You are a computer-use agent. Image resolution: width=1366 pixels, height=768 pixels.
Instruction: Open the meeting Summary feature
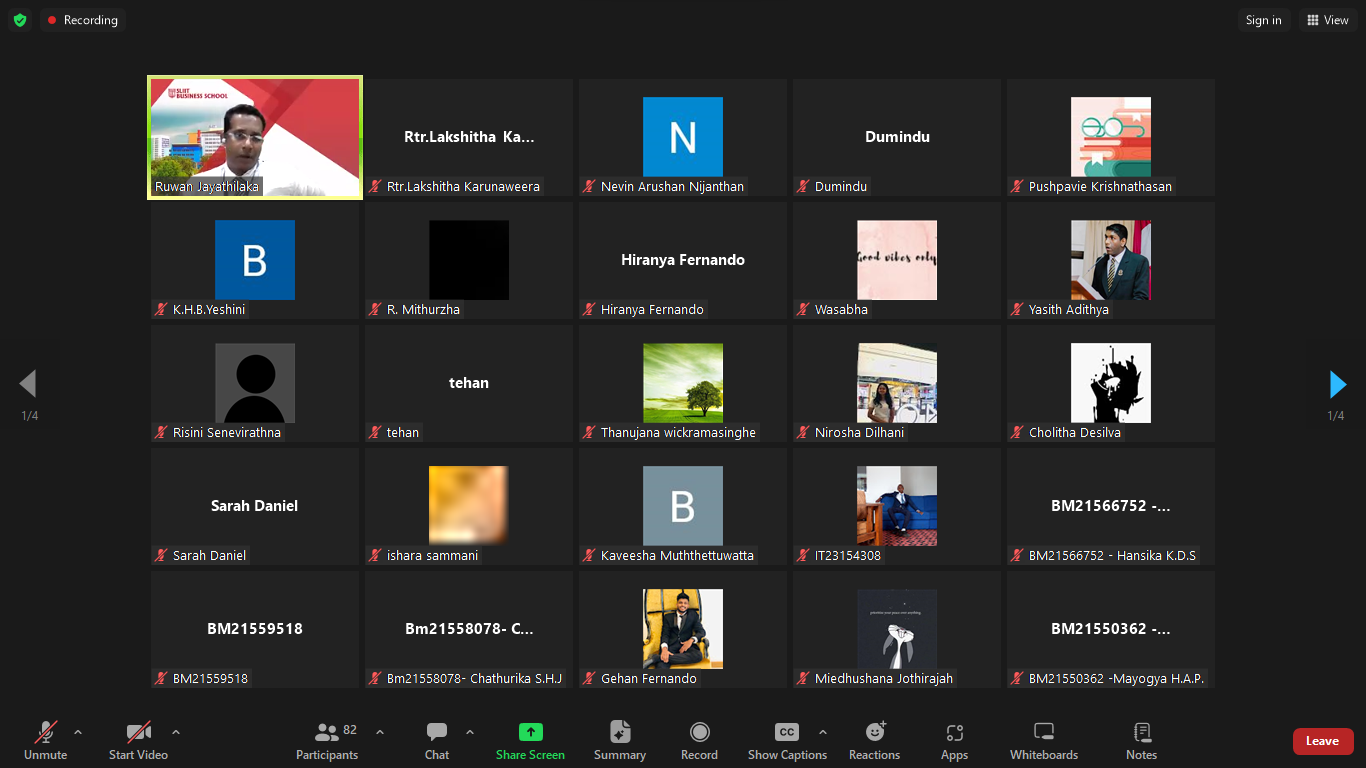(x=619, y=740)
